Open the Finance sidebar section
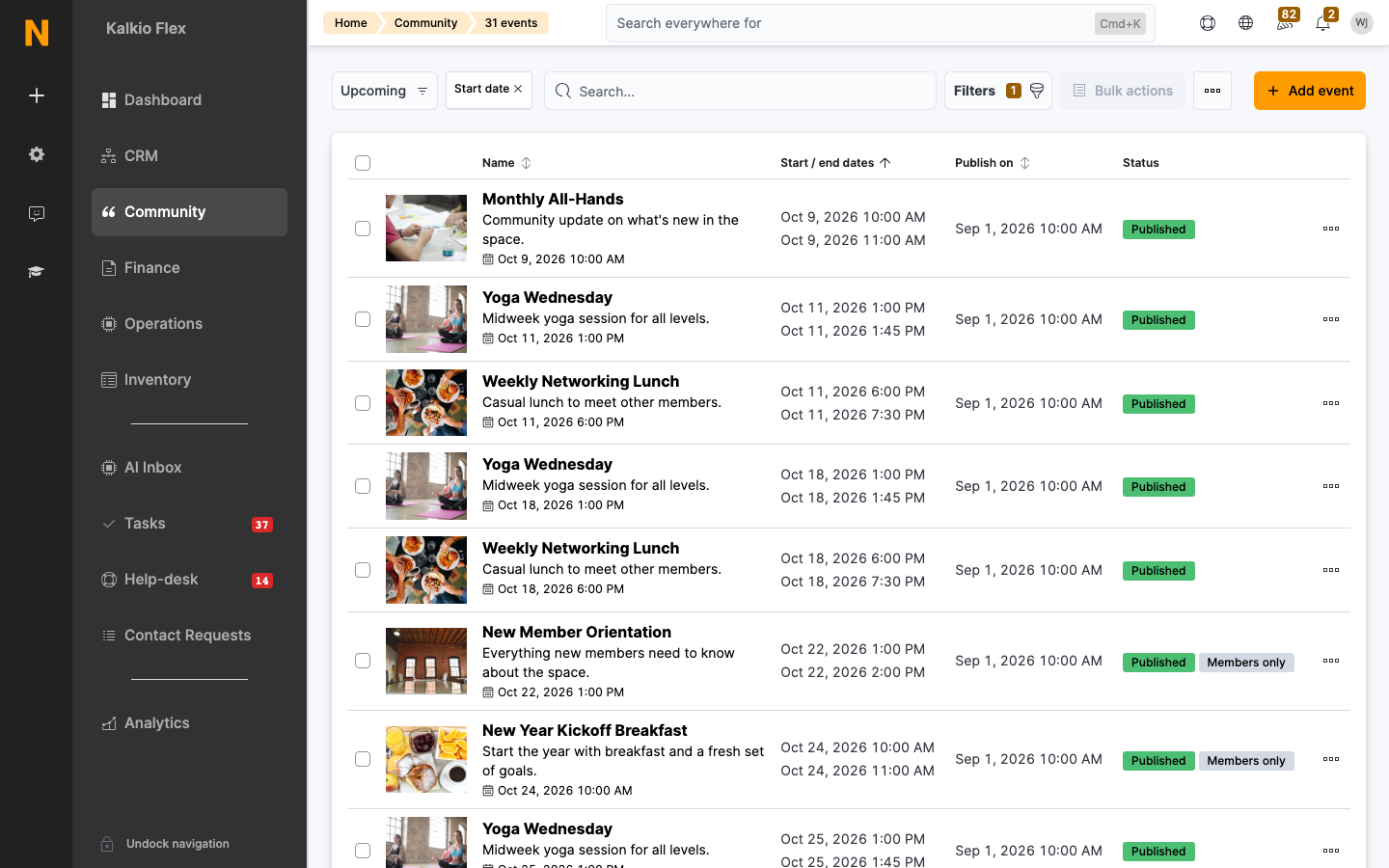Viewport: 1389px width, 868px height. click(x=189, y=268)
